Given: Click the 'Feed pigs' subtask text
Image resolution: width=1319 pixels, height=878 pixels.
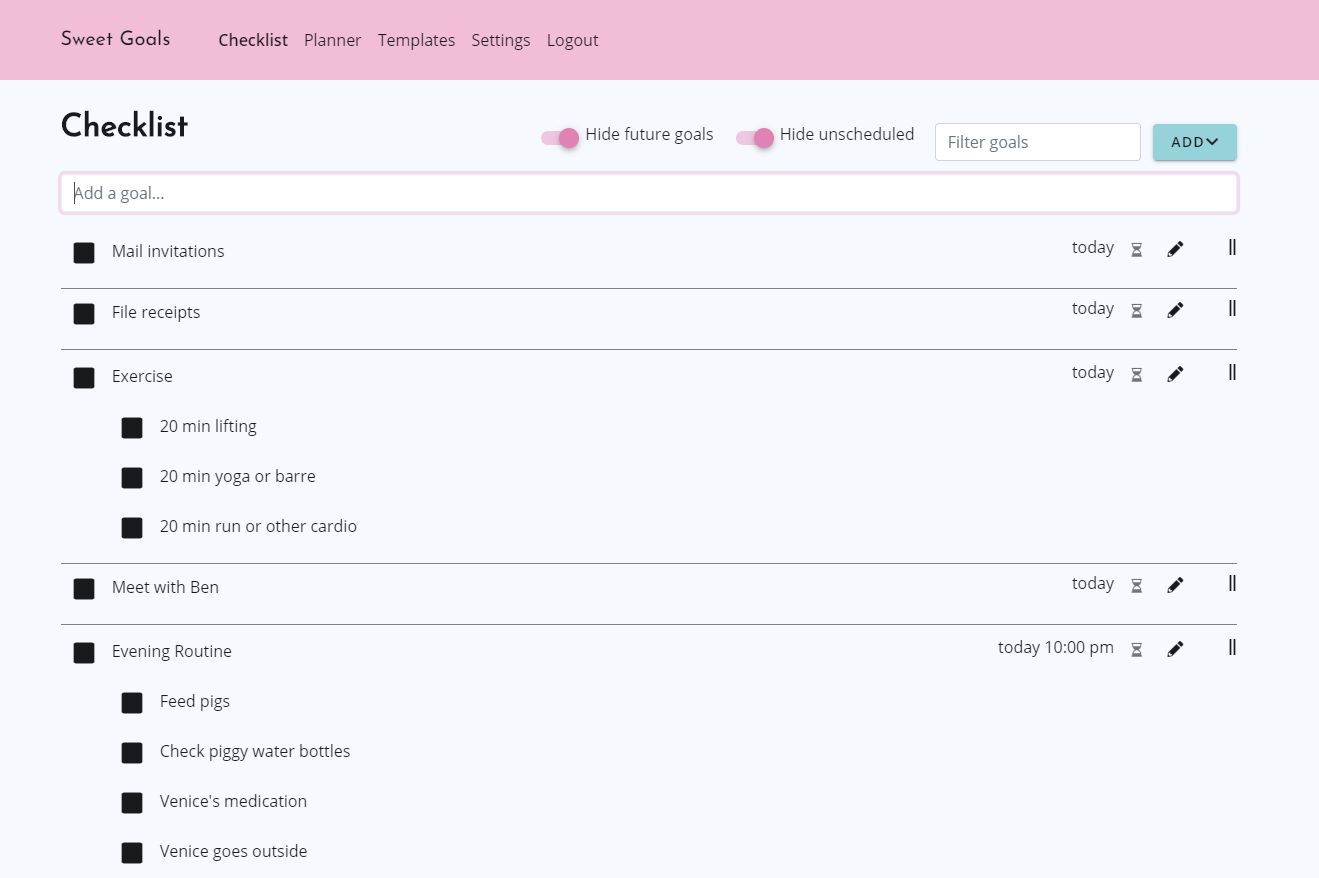Looking at the screenshot, I should (195, 701).
